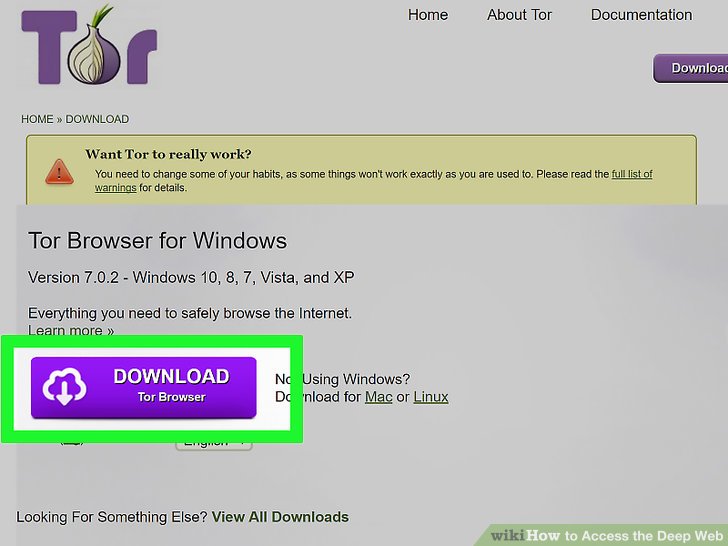Click the Learn more link
The height and width of the screenshot is (546, 728).
pyautogui.click(x=71, y=330)
